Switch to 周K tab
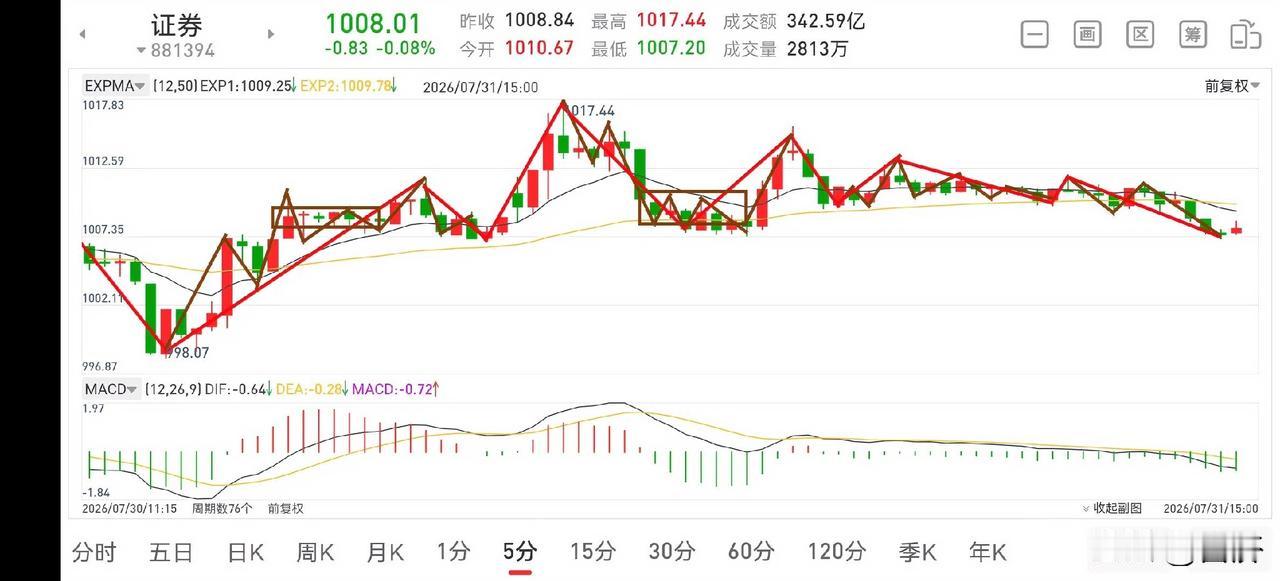This screenshot has height=581, width=1280. tap(315, 551)
